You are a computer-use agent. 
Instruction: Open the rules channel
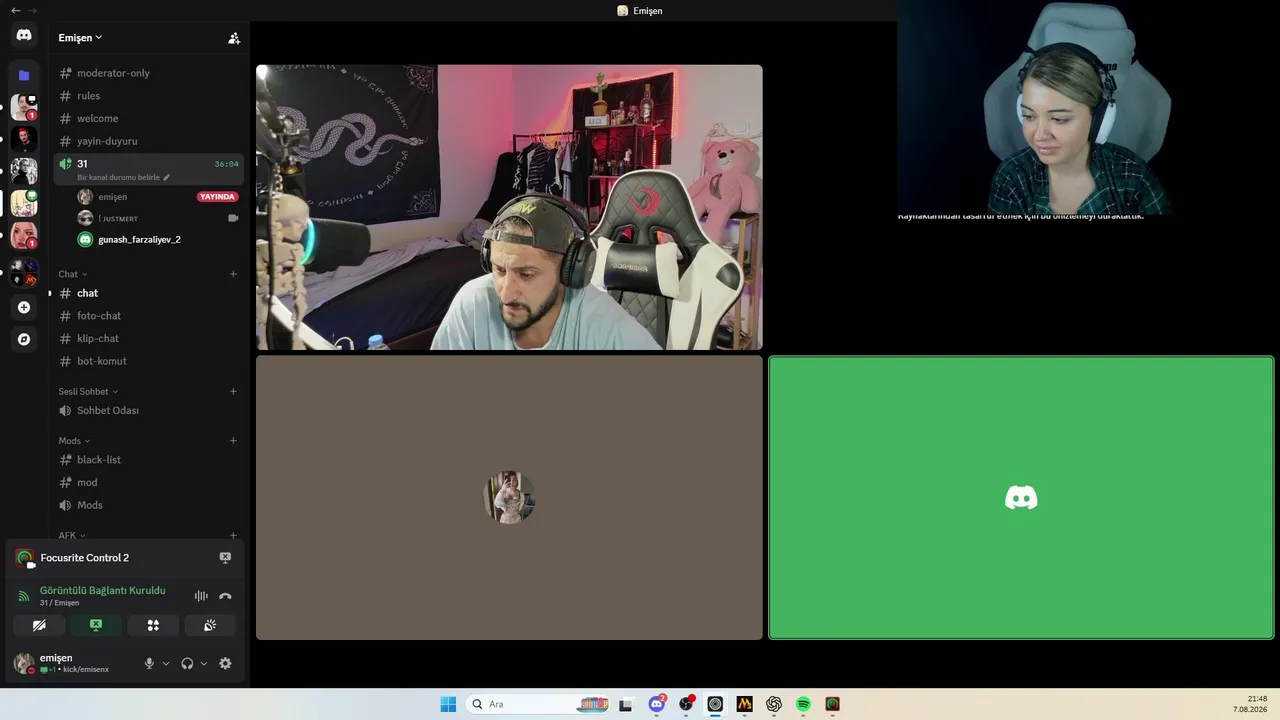(148, 96)
